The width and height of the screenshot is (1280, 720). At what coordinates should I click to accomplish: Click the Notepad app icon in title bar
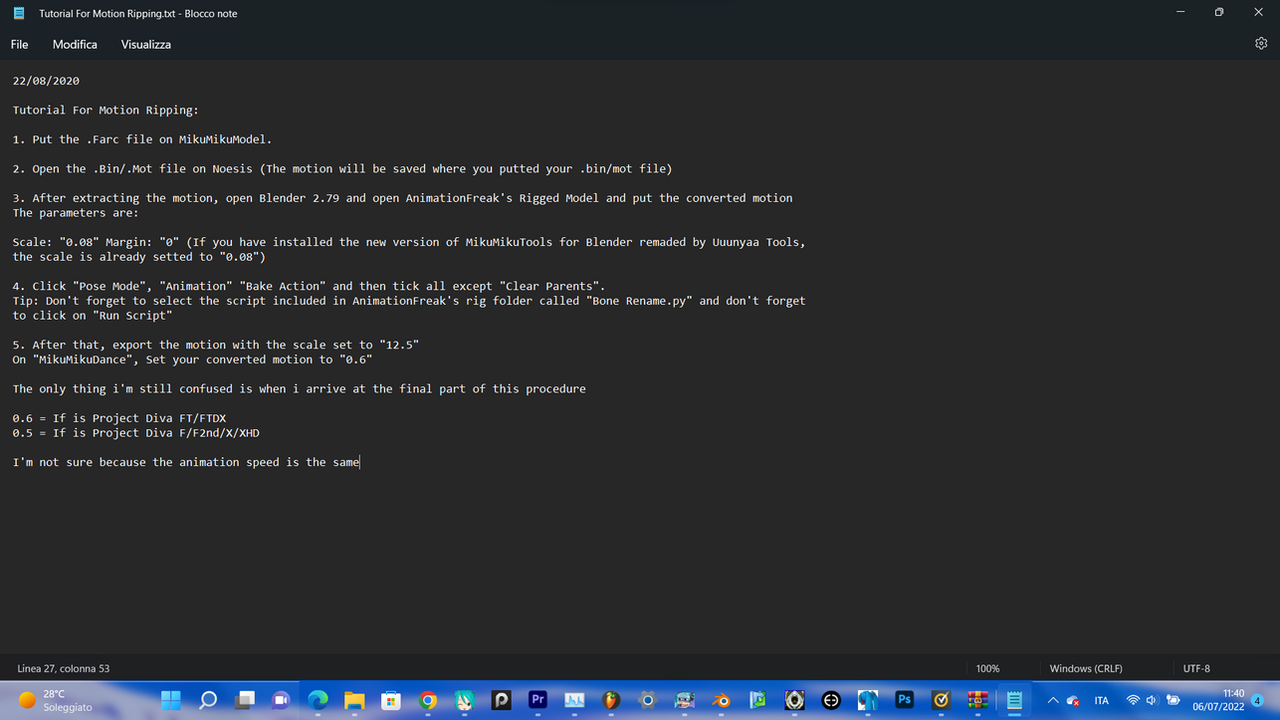[19, 14]
